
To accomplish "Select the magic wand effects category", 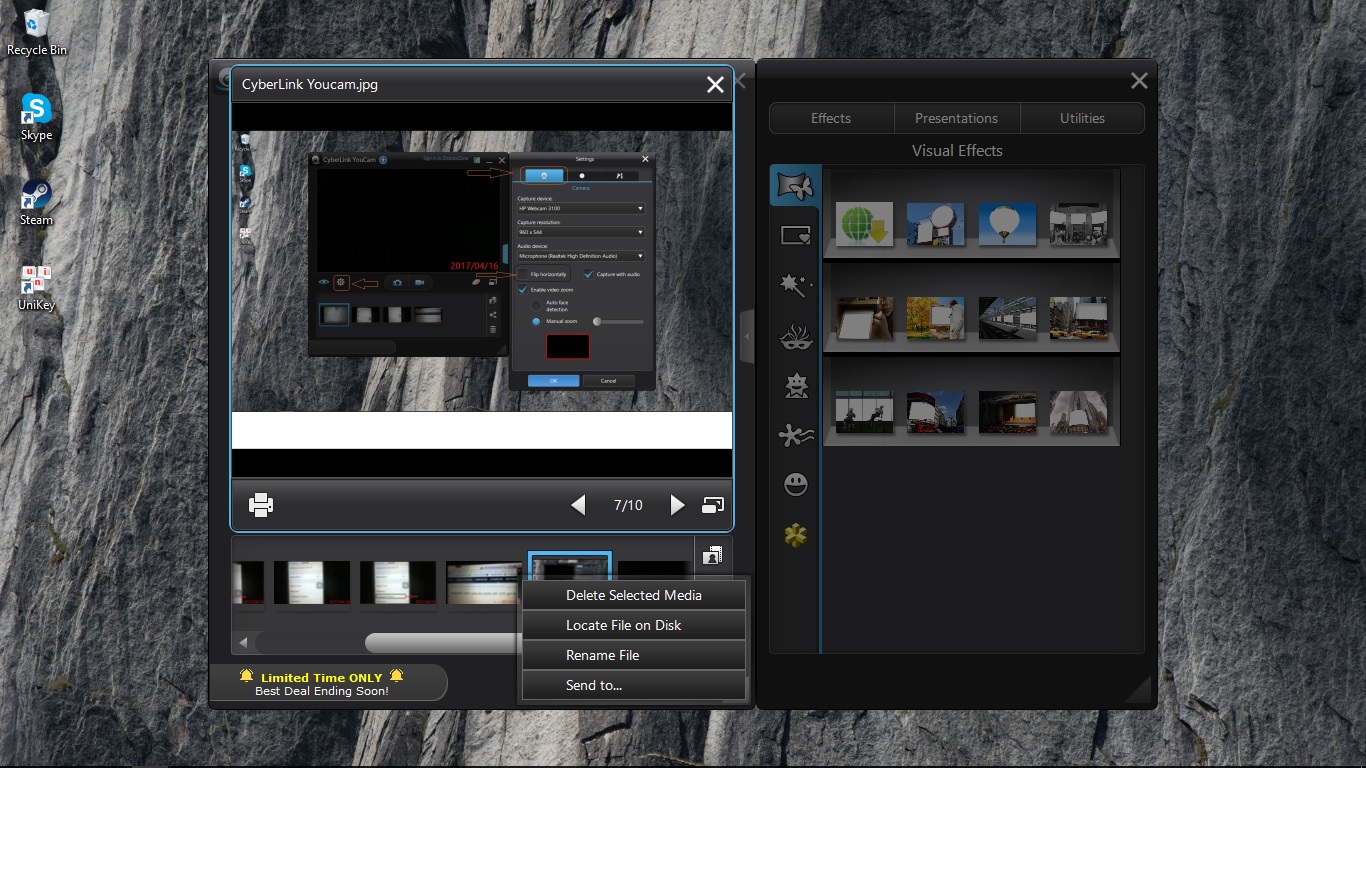I will coord(795,286).
